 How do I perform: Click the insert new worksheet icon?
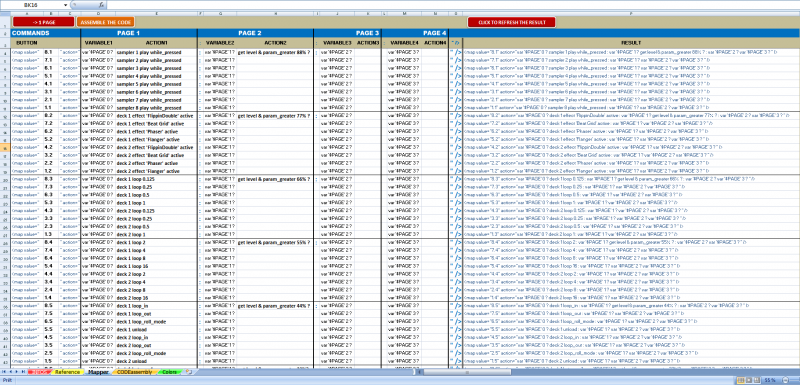(188, 372)
